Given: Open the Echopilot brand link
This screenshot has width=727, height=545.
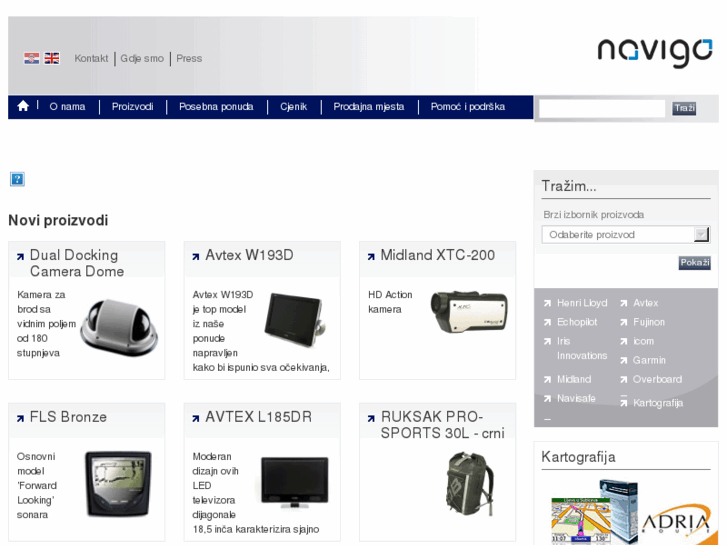Looking at the screenshot, I should point(577,322).
